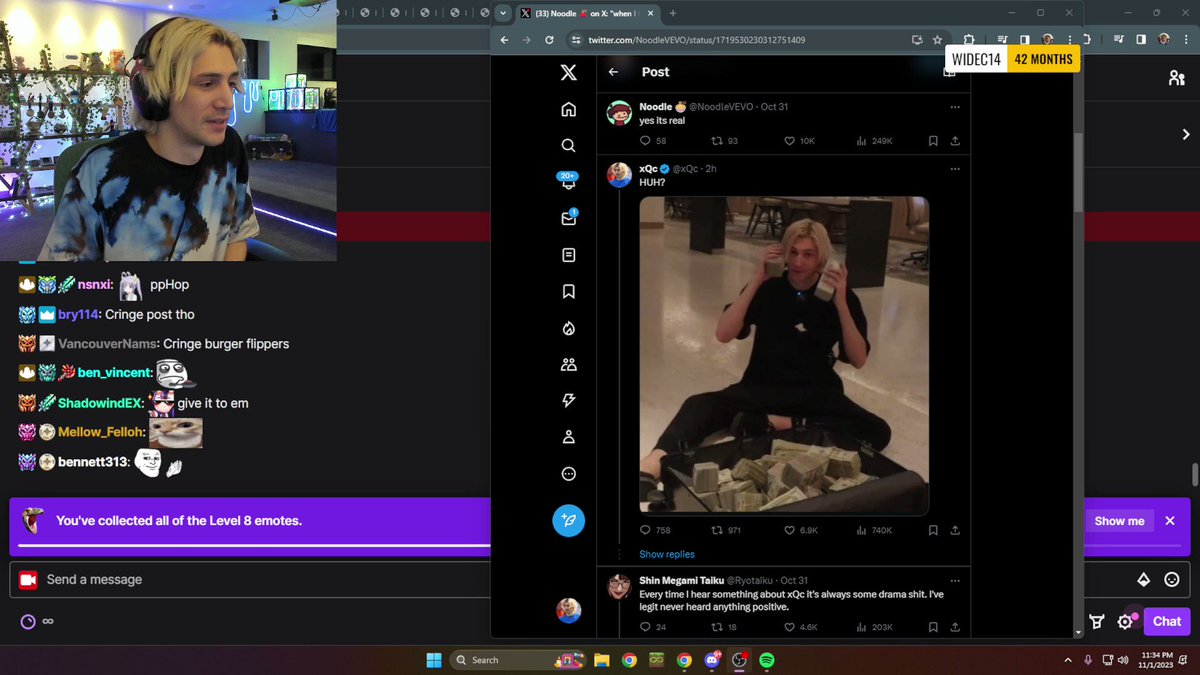Viewport: 1200px width, 675px height.
Task: Open X Communities people icon
Action: [568, 364]
